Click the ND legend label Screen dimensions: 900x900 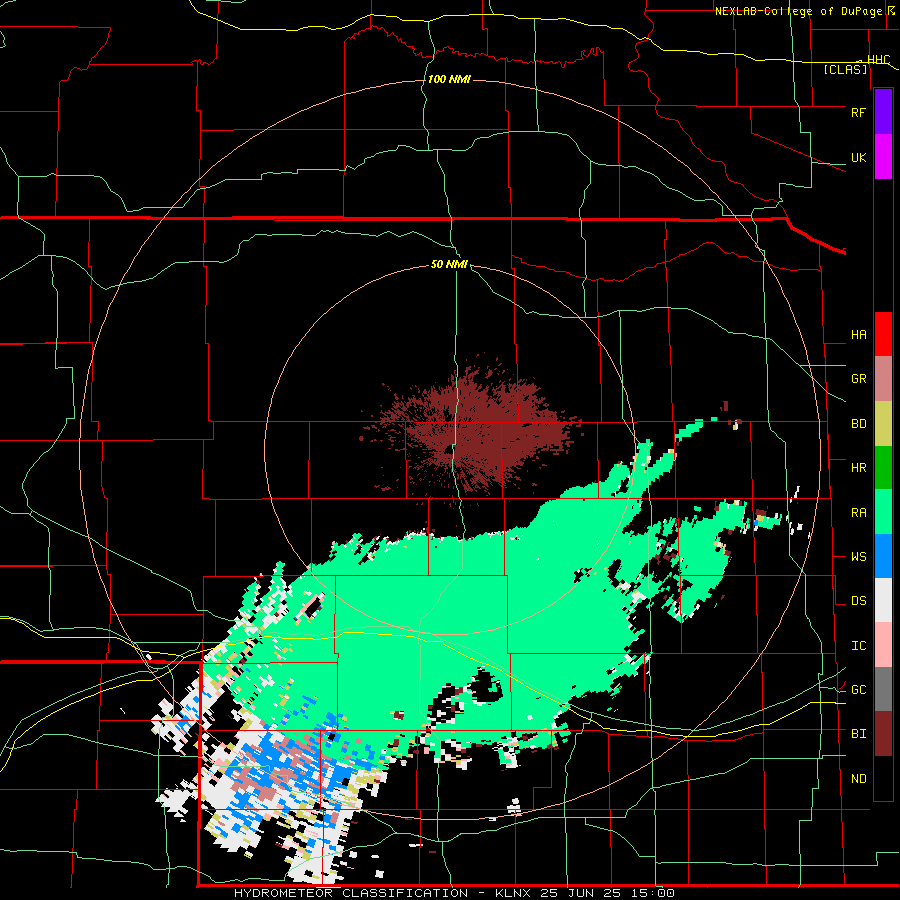[x=858, y=779]
